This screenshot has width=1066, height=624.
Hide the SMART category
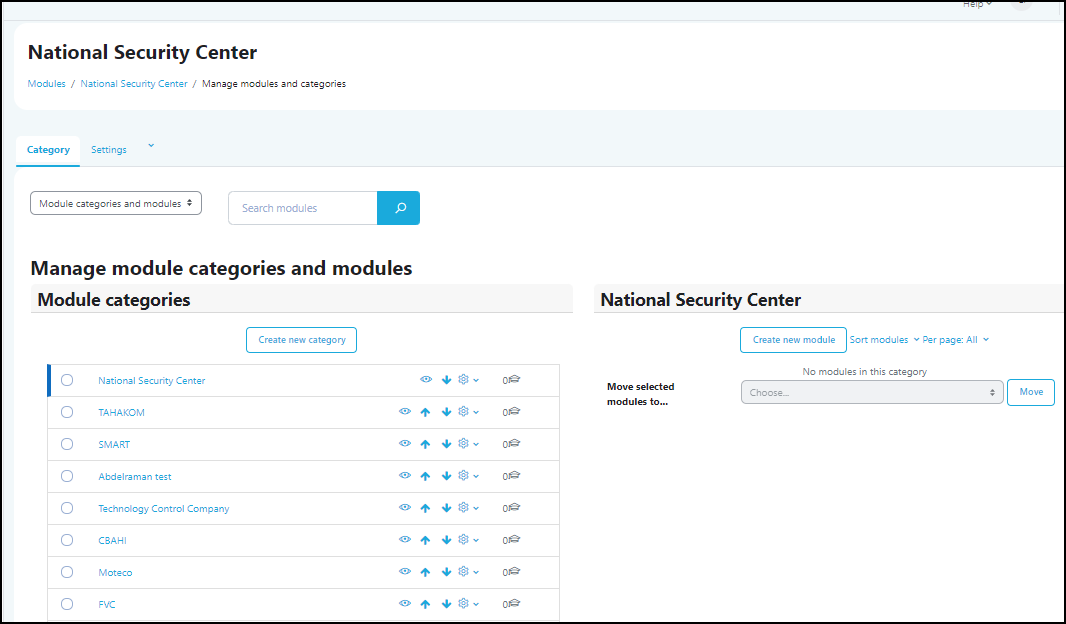pos(405,443)
